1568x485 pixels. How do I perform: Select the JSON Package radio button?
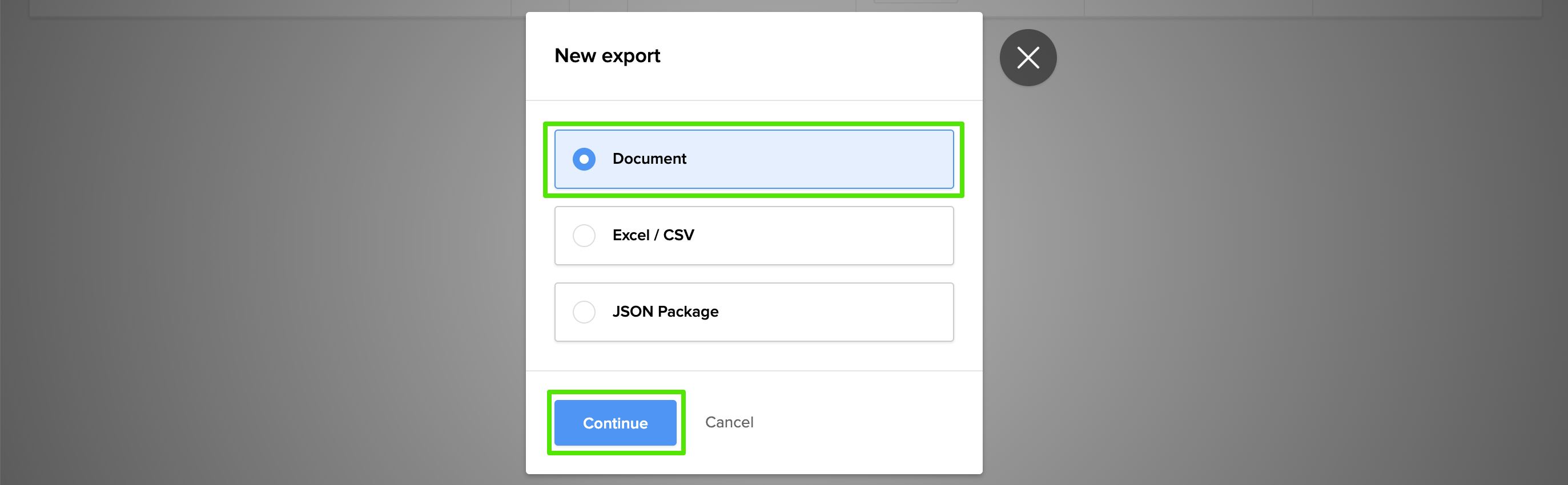(584, 312)
